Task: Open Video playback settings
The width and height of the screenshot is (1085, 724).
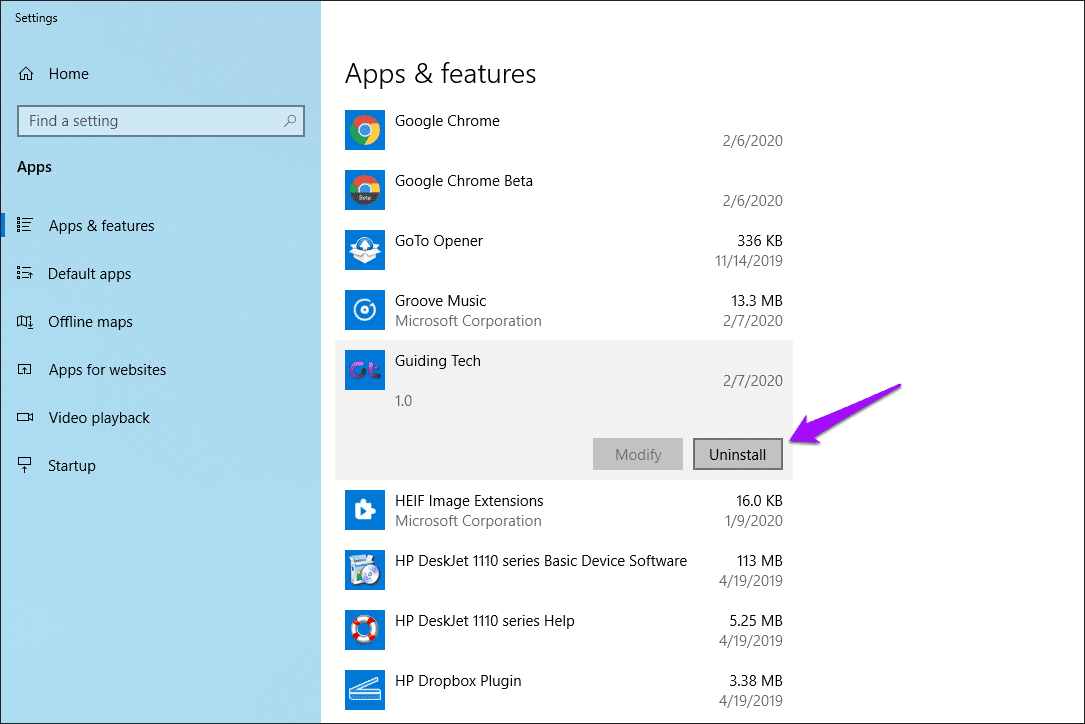Action: point(99,418)
